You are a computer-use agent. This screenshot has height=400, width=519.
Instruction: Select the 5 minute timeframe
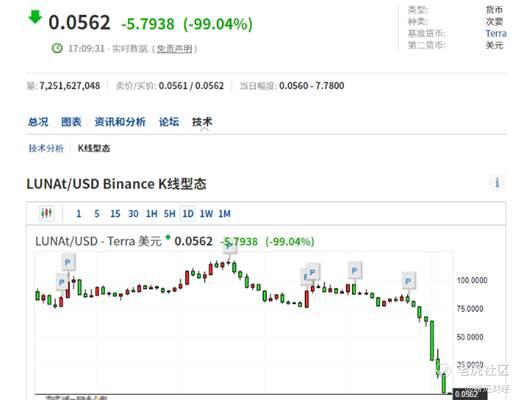coord(97,214)
